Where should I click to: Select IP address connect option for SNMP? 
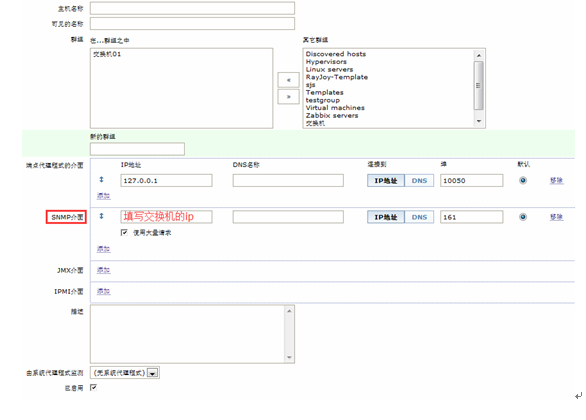coord(386,217)
